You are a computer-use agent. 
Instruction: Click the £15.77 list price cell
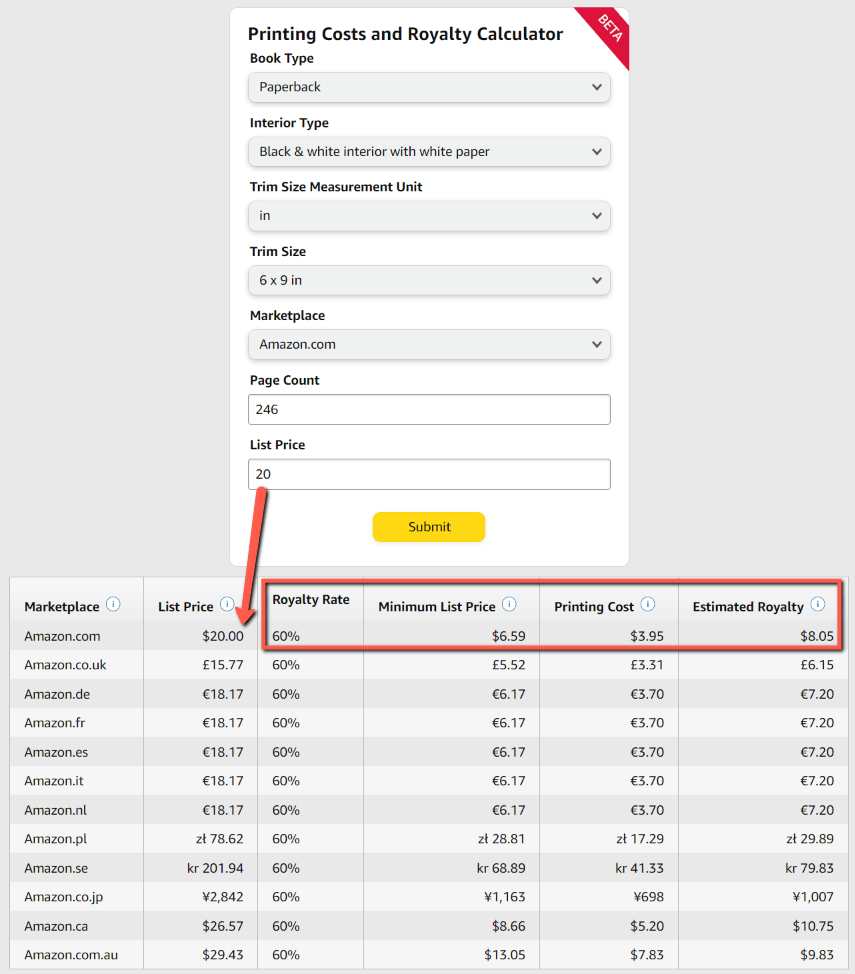click(222, 665)
